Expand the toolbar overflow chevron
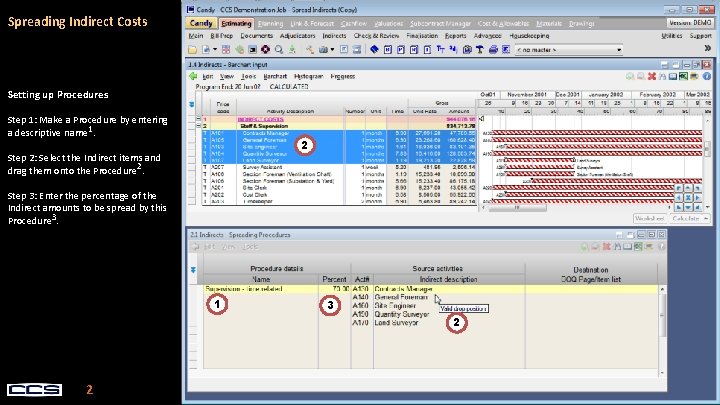 708,48
